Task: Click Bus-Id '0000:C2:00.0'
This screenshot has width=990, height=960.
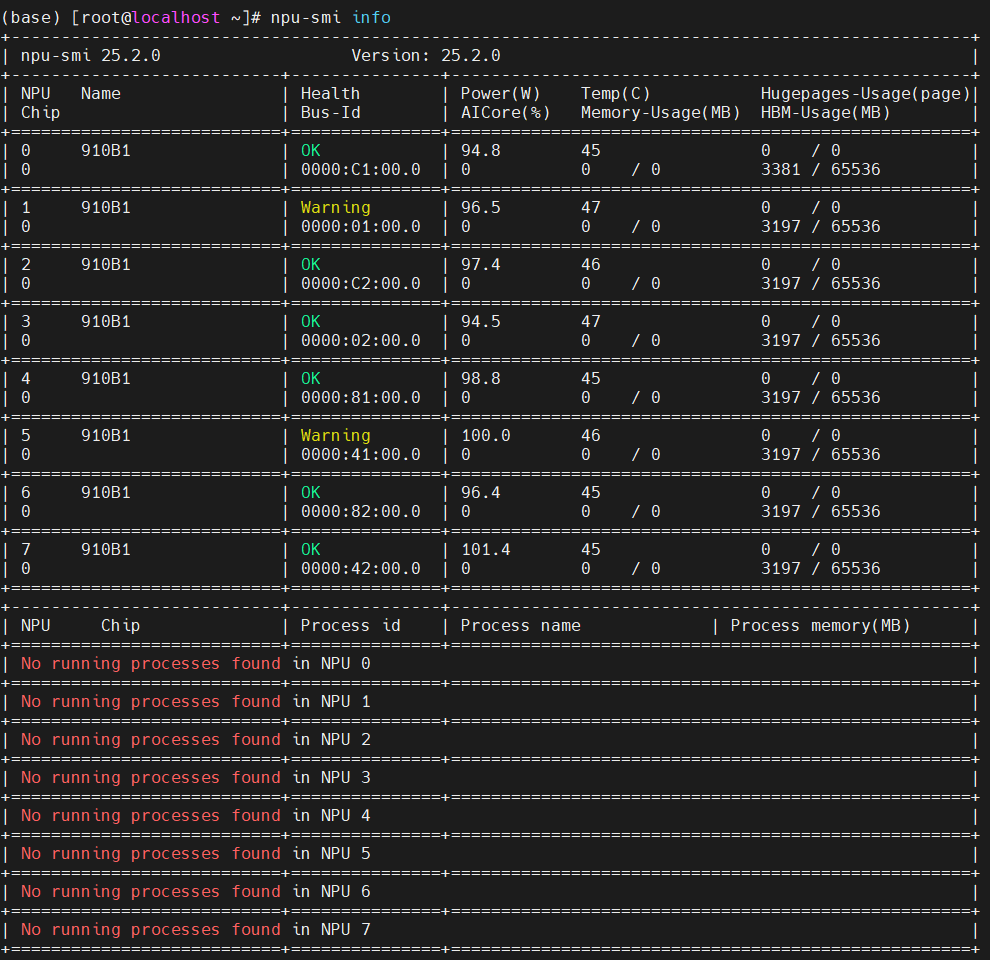Action: click(x=361, y=284)
